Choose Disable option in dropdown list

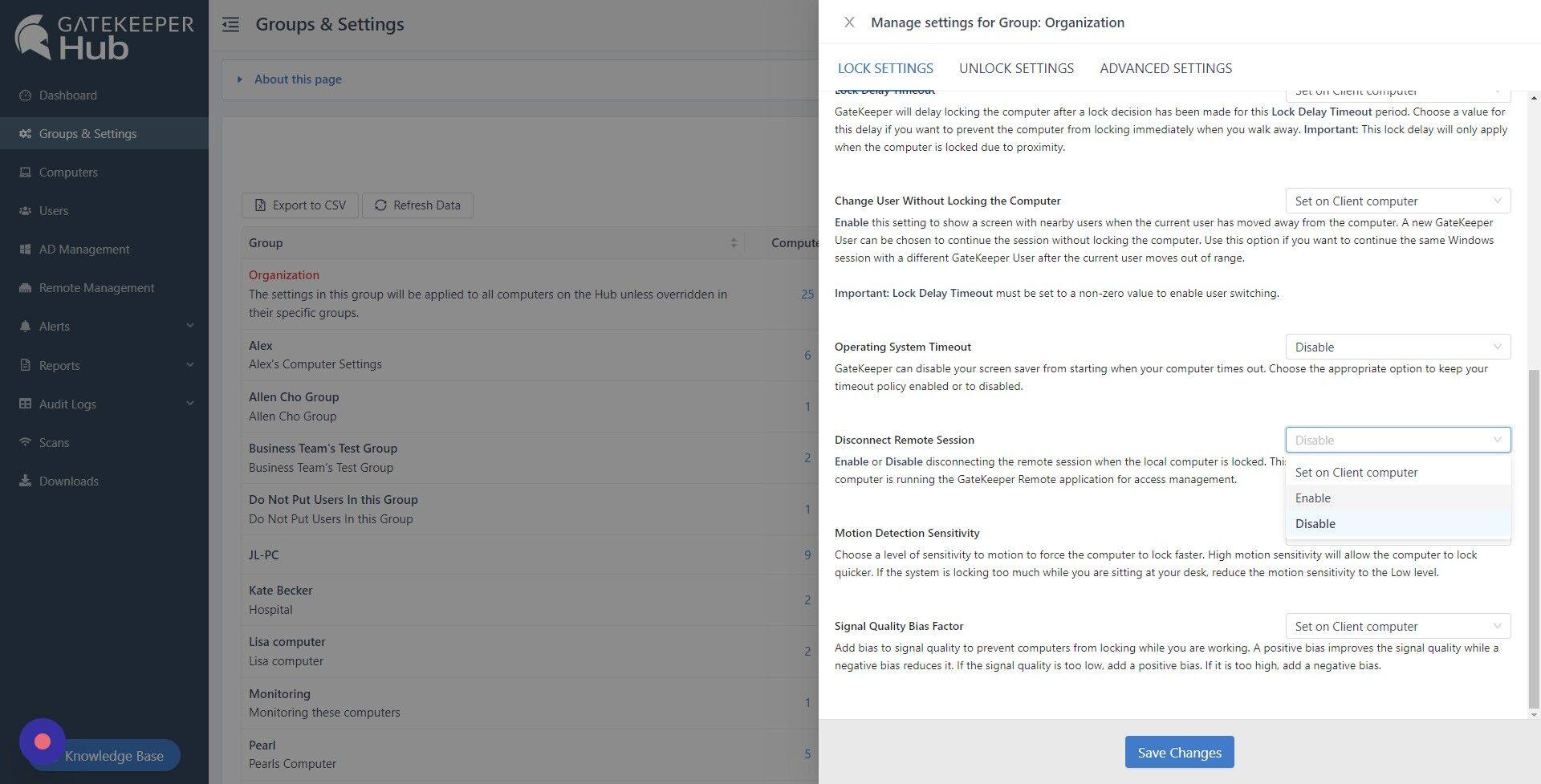click(x=1397, y=523)
